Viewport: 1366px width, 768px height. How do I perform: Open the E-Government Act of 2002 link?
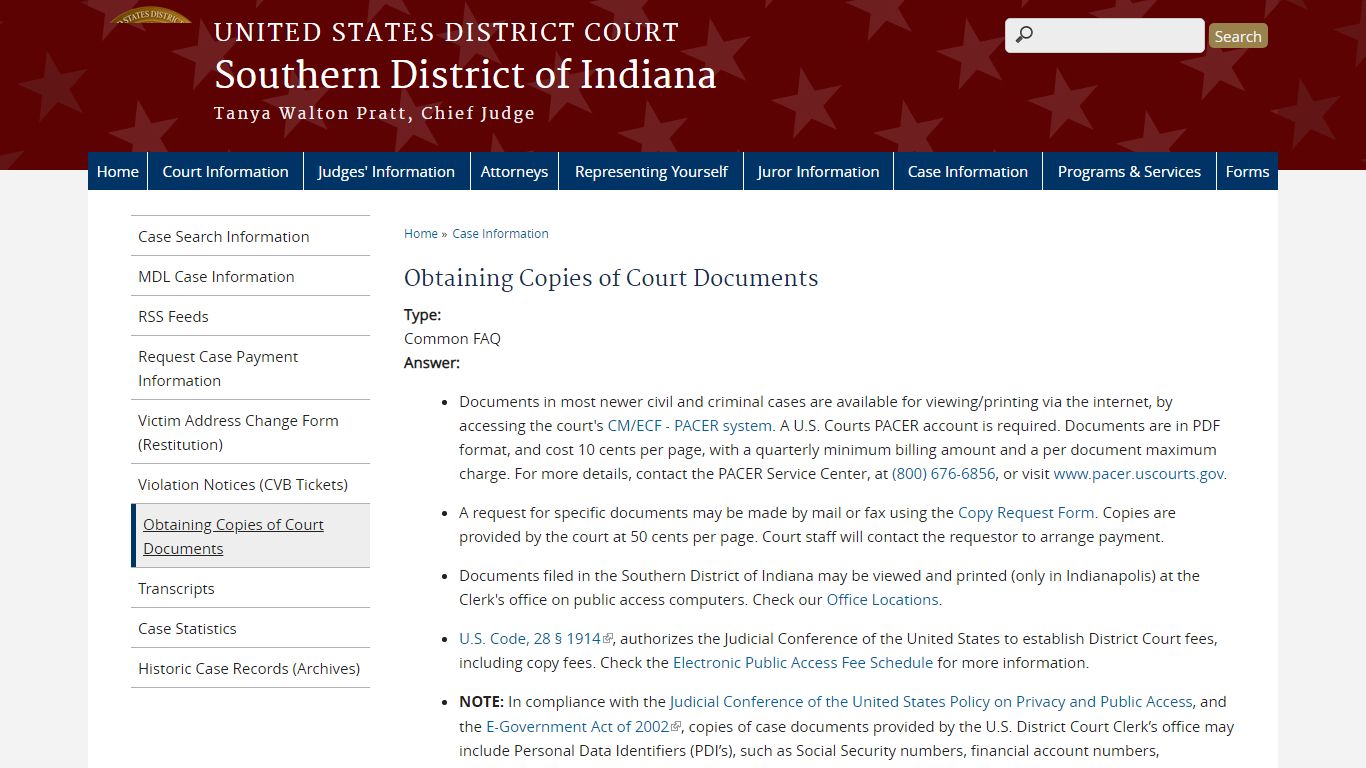click(x=577, y=726)
